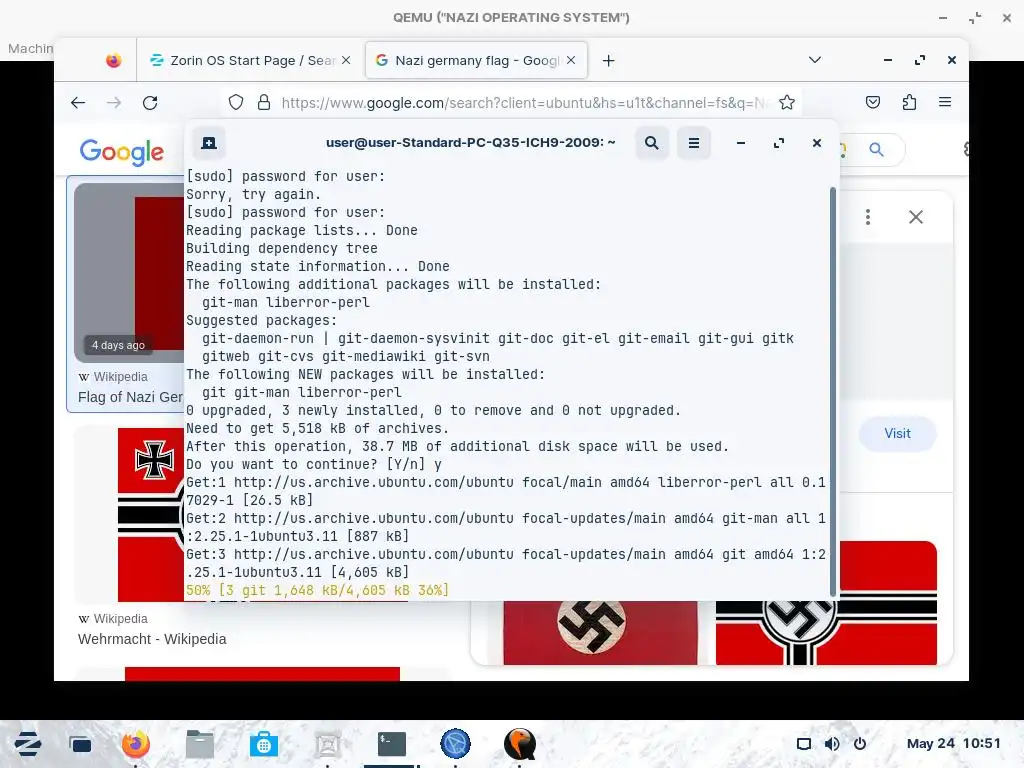1024x768 pixels.
Task: Launch Firefox from the taskbar
Action: point(136,744)
